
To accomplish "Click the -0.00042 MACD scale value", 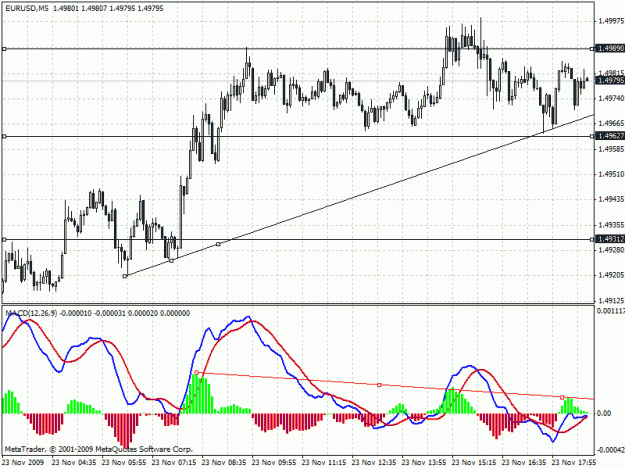I will [x=611, y=450].
